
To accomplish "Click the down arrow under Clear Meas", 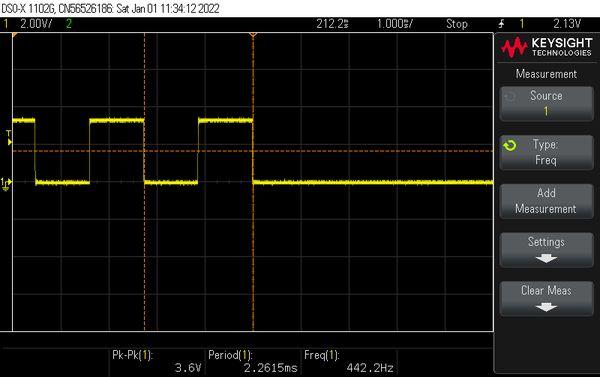I will [x=546, y=307].
